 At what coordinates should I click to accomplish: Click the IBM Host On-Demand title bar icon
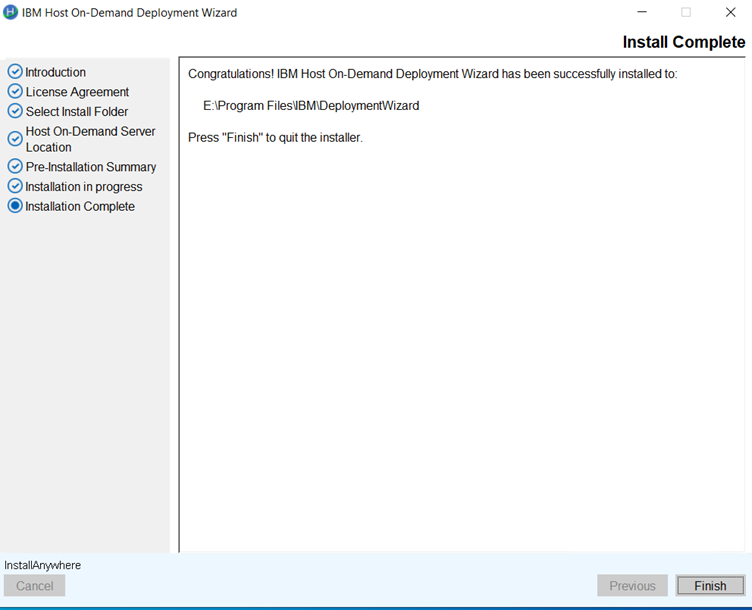11,13
